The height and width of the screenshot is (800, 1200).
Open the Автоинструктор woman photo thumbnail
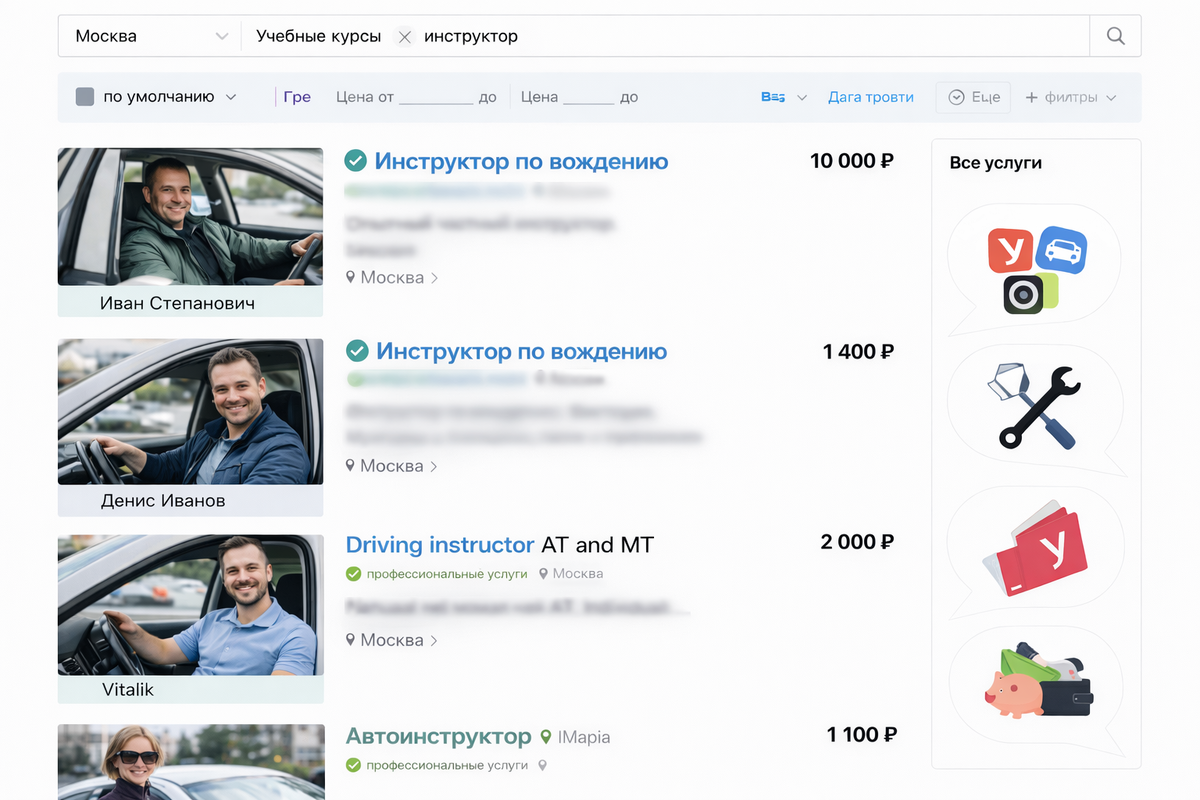point(190,762)
